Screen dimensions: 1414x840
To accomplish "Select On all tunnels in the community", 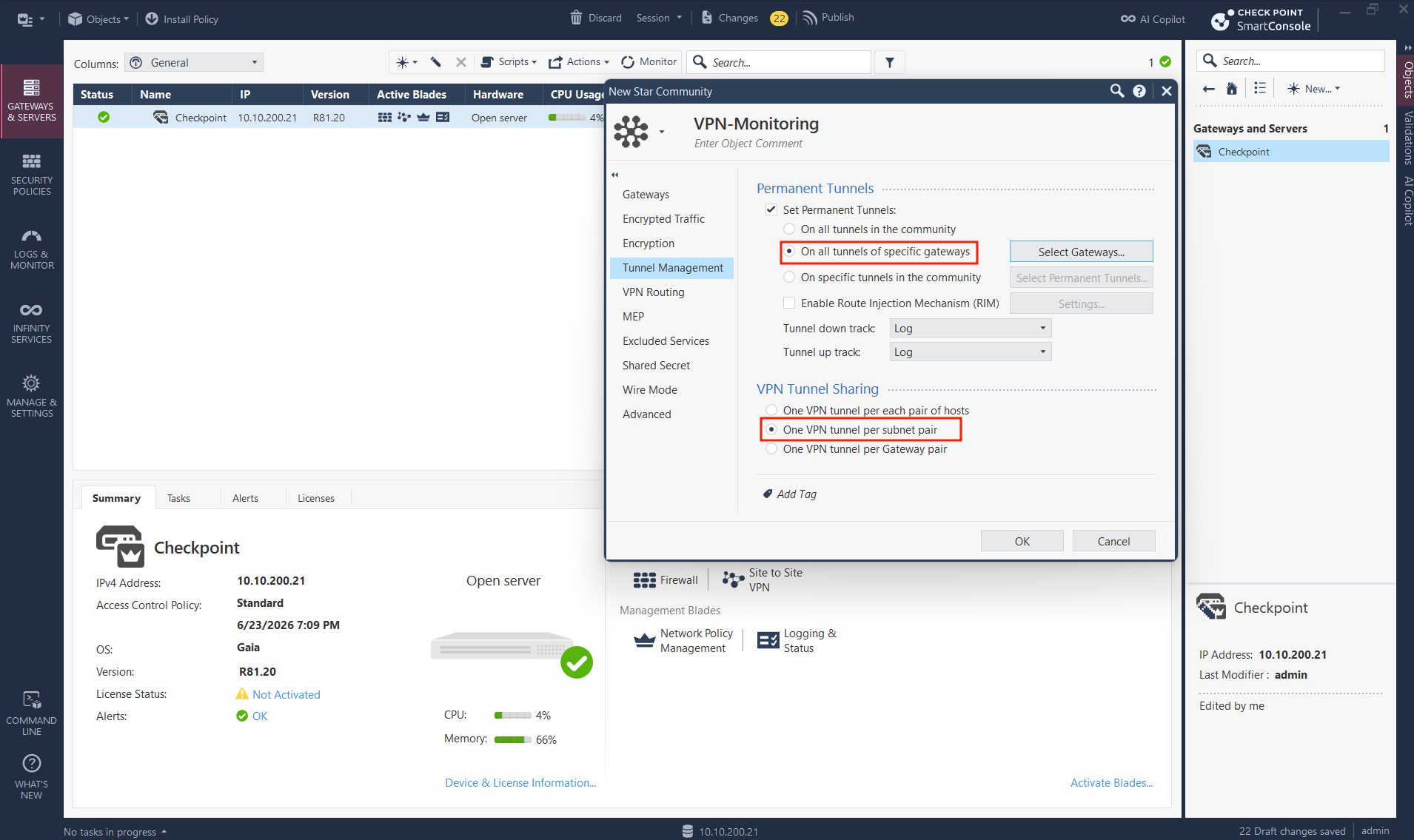I will pyautogui.click(x=789, y=229).
